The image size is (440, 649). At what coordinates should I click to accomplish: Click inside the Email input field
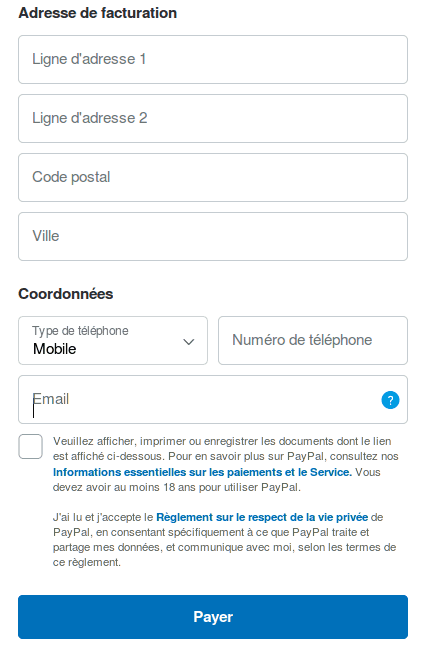(x=213, y=399)
